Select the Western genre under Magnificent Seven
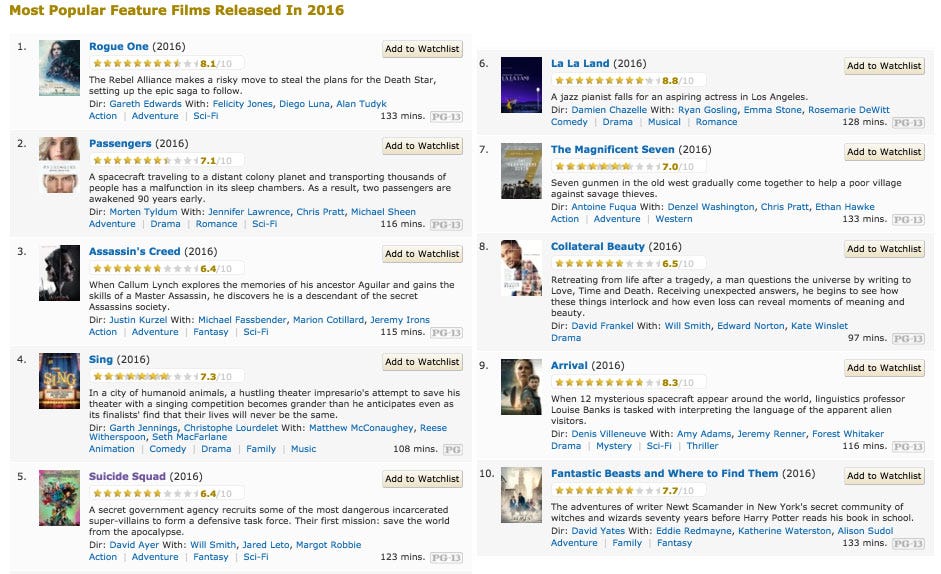 click(673, 219)
